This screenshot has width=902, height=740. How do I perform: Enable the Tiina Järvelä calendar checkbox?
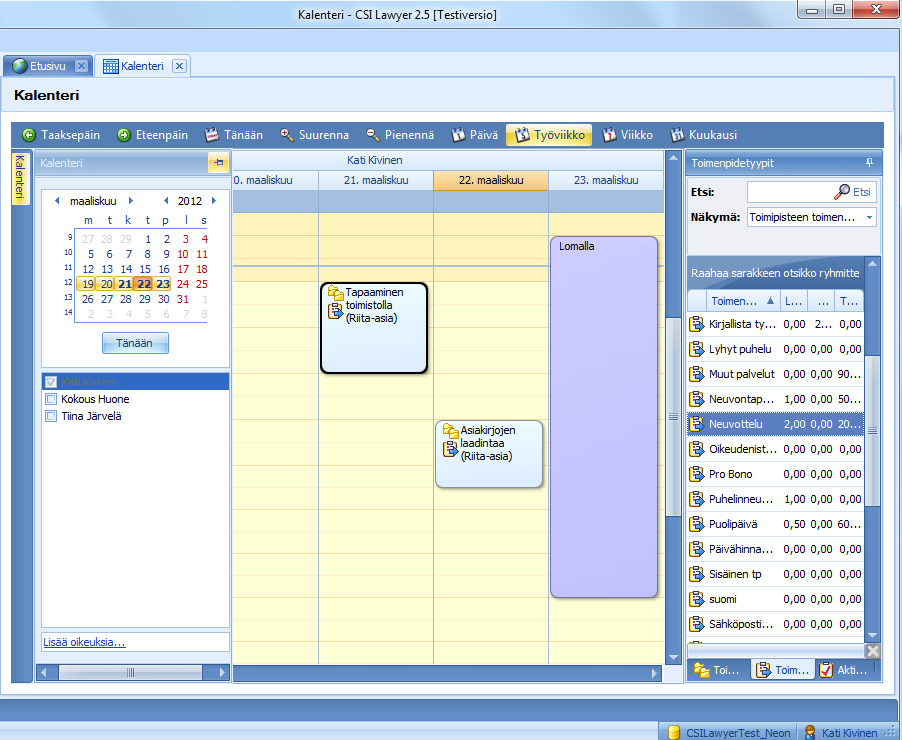point(51,416)
